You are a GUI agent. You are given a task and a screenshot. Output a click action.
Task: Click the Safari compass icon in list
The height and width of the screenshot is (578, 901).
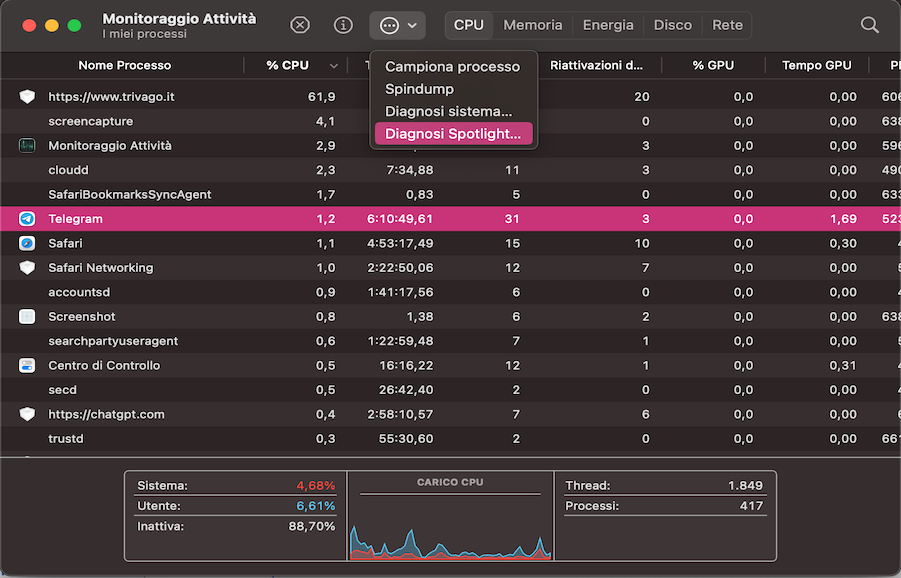click(x=27, y=243)
